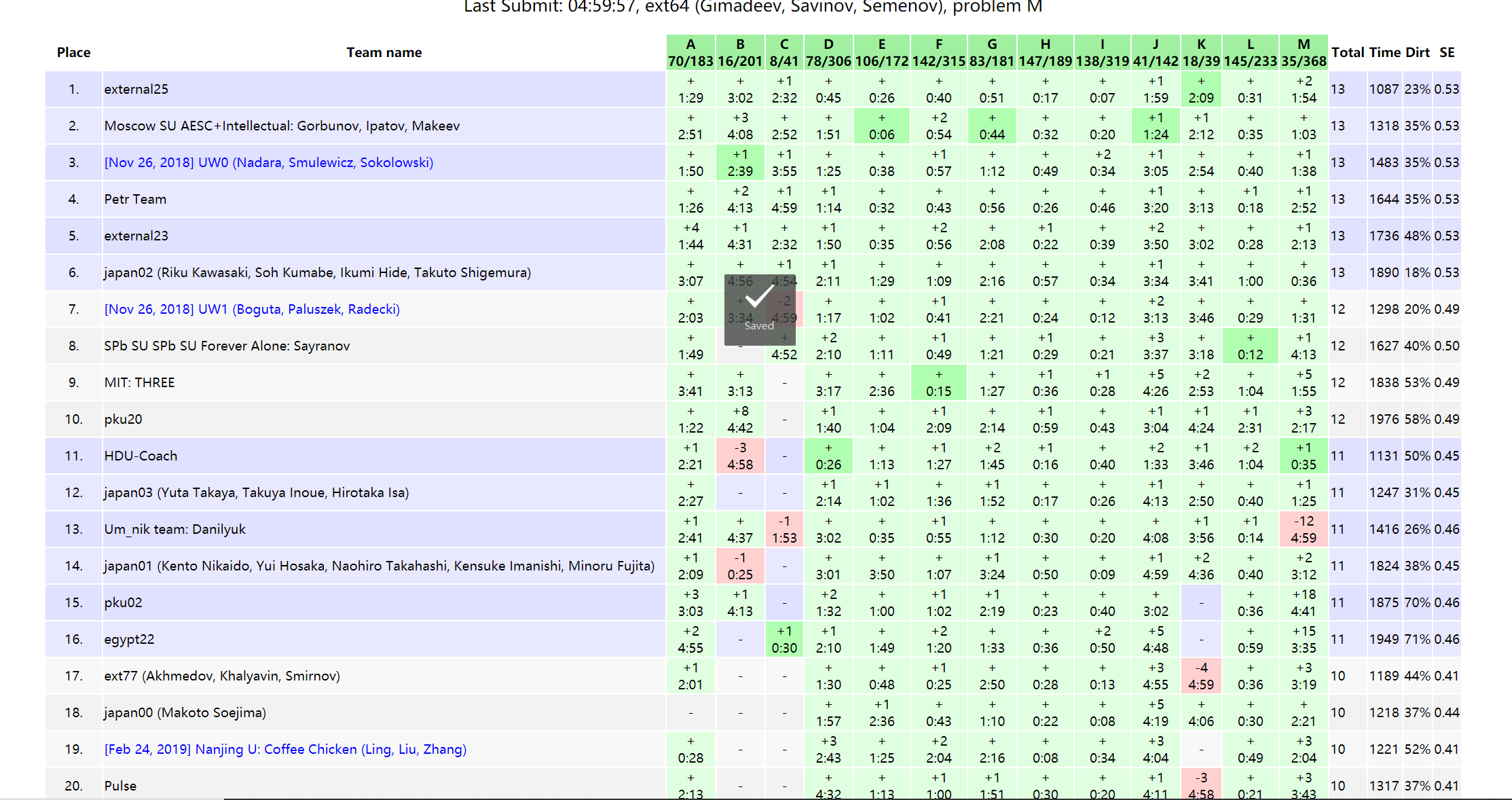Select the external25 team row
Image resolution: width=1512 pixels, height=800 pixels.
coord(136,89)
